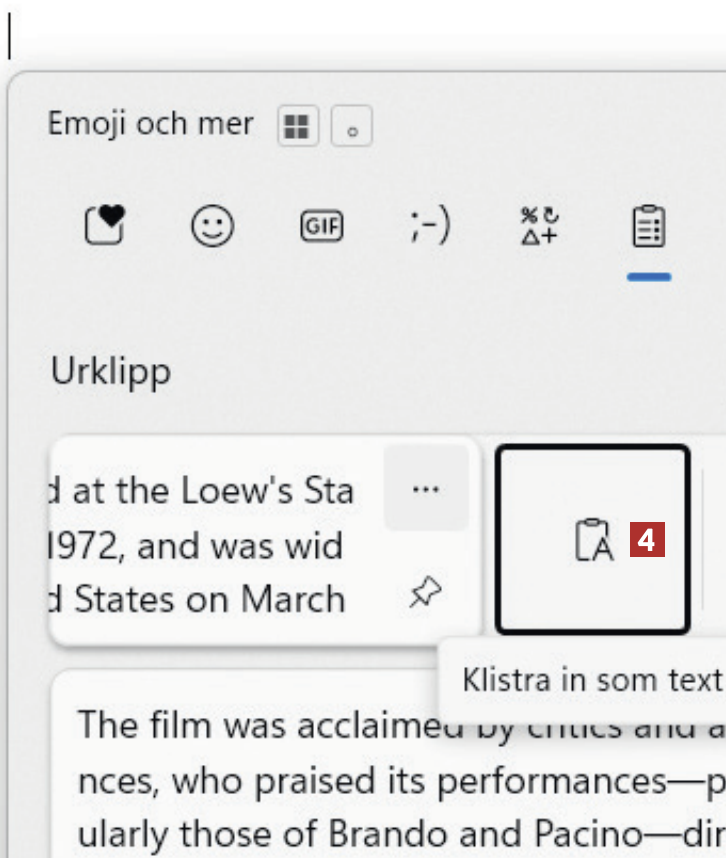Pin the Loew's clipboard item
The image size is (726, 858).
pos(426,594)
